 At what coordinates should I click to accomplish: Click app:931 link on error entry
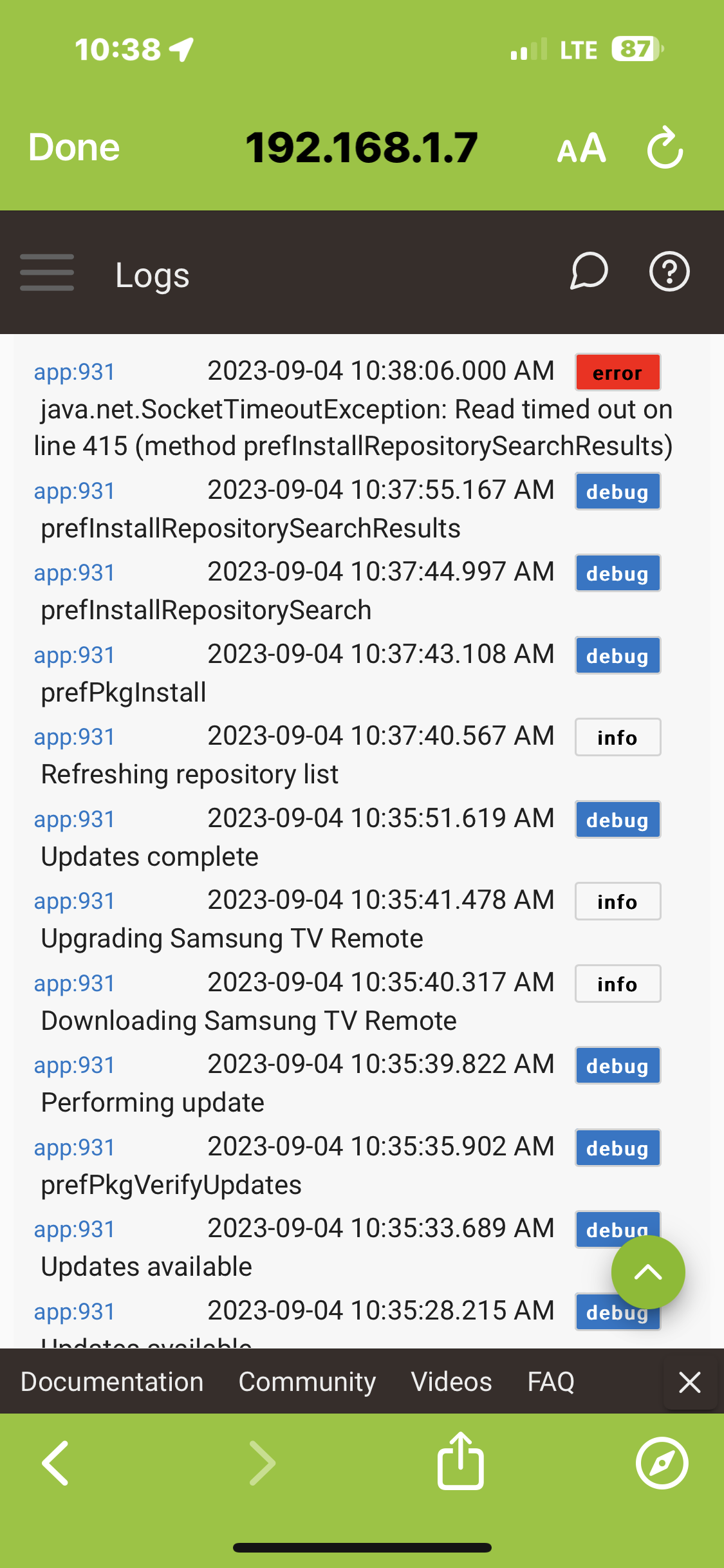pos(75,372)
